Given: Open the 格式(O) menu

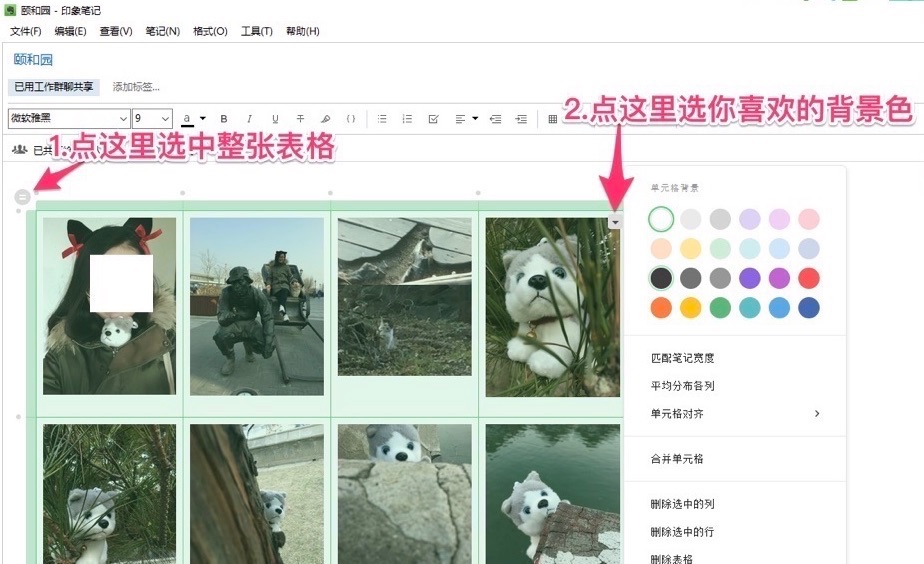Looking at the screenshot, I should point(210,31).
